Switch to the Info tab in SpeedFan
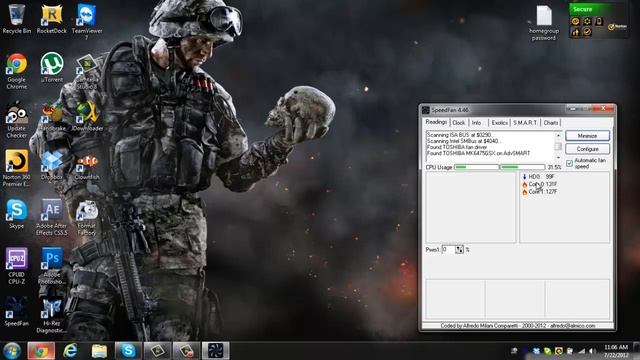The width and height of the screenshot is (640, 360). 476,122
